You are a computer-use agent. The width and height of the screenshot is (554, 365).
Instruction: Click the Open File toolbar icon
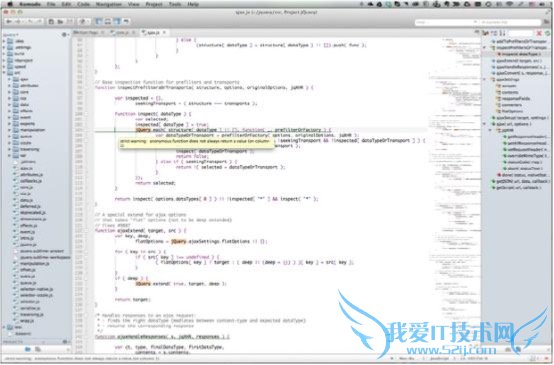click(x=60, y=22)
